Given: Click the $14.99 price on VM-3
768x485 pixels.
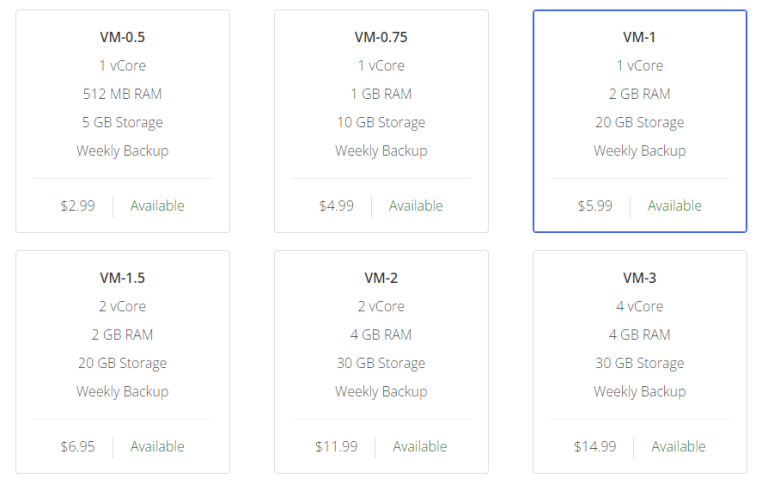Looking at the screenshot, I should point(595,447).
